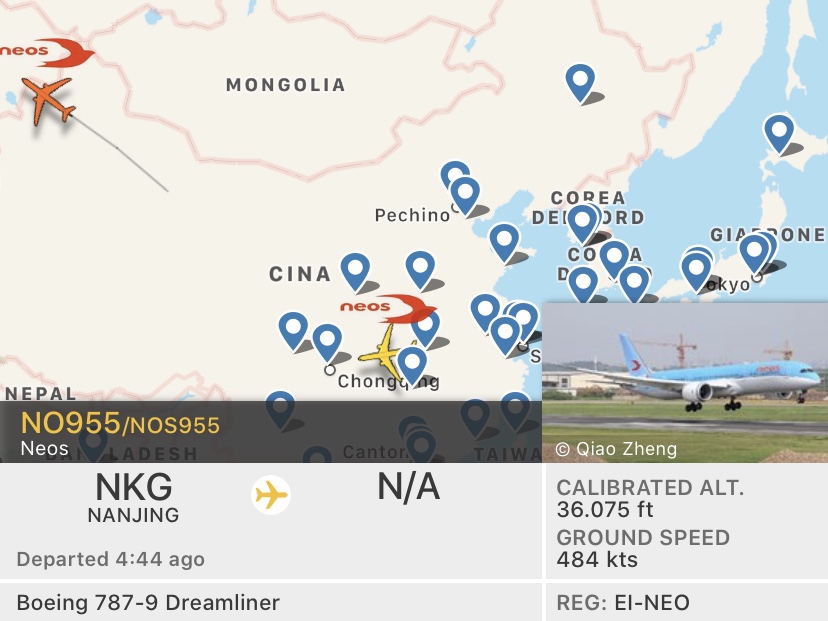Select the airport pin in northern Japan
828x621 pixels.
[779, 133]
